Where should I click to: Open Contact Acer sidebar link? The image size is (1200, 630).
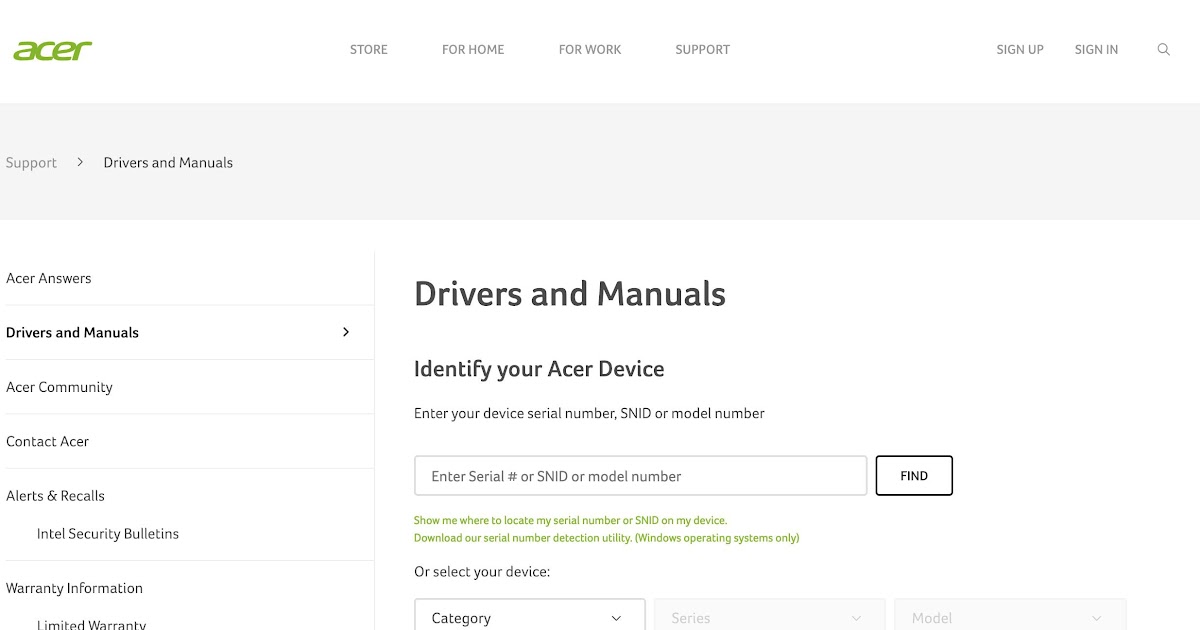47,441
